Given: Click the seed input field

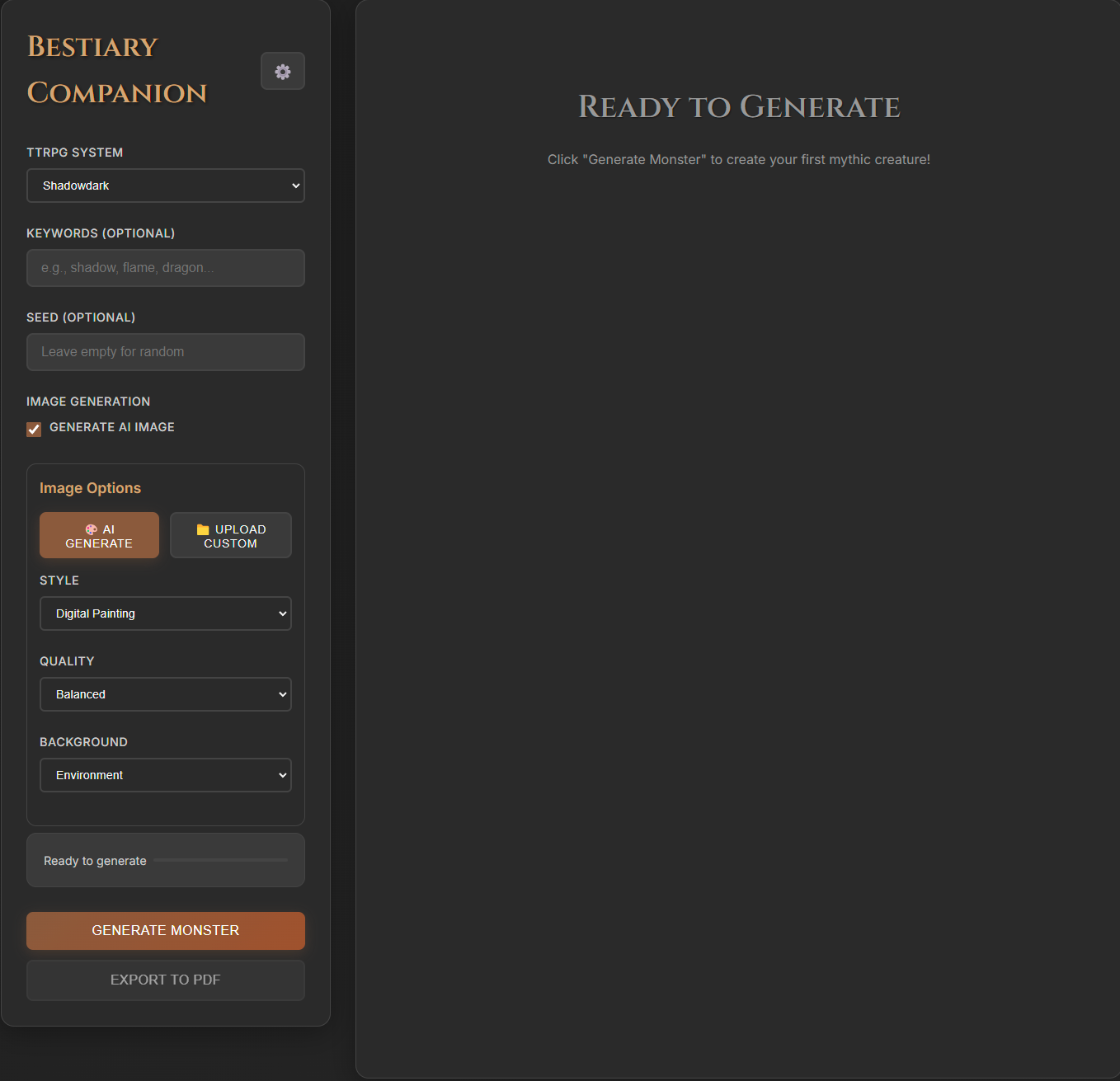Looking at the screenshot, I should pos(165,352).
